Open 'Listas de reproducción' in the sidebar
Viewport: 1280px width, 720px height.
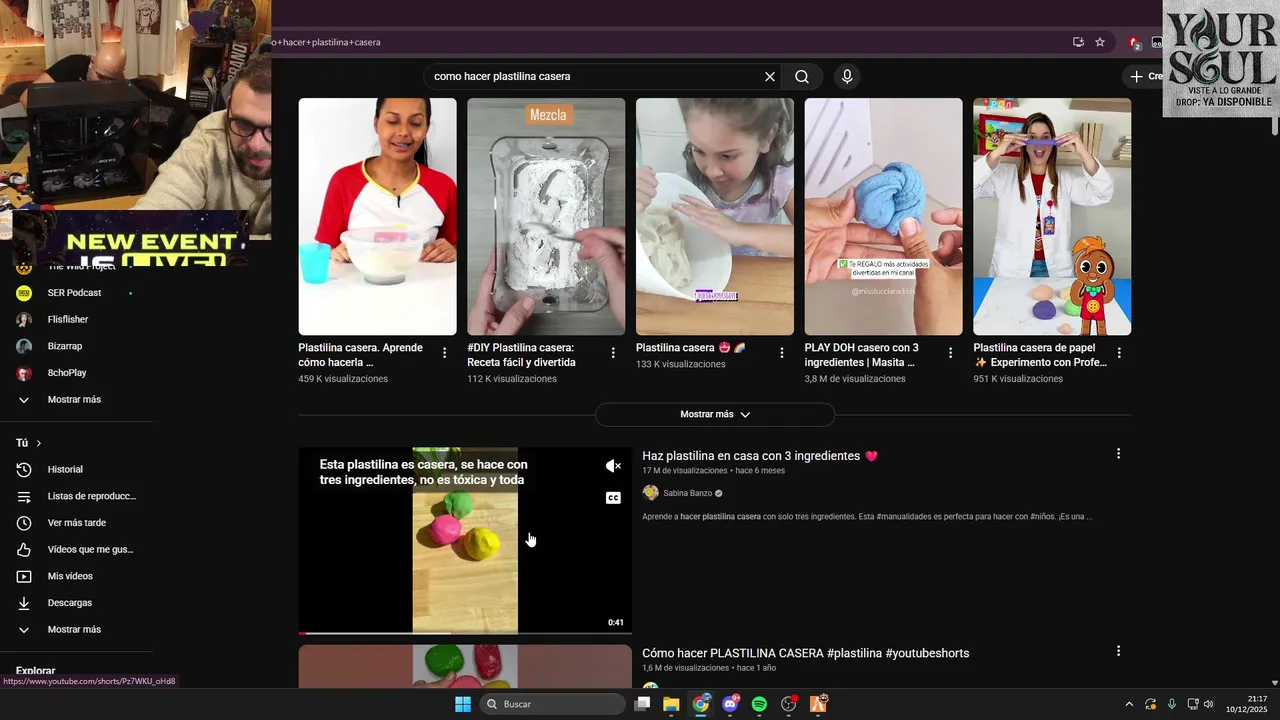tap(74, 496)
